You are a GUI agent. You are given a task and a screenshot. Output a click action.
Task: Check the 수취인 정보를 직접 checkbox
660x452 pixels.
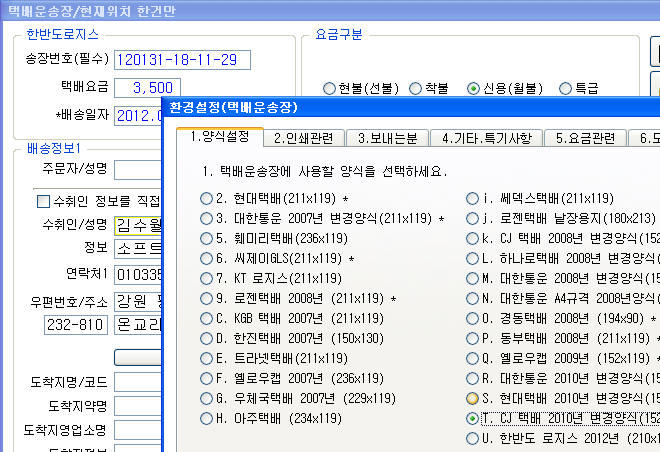43,201
